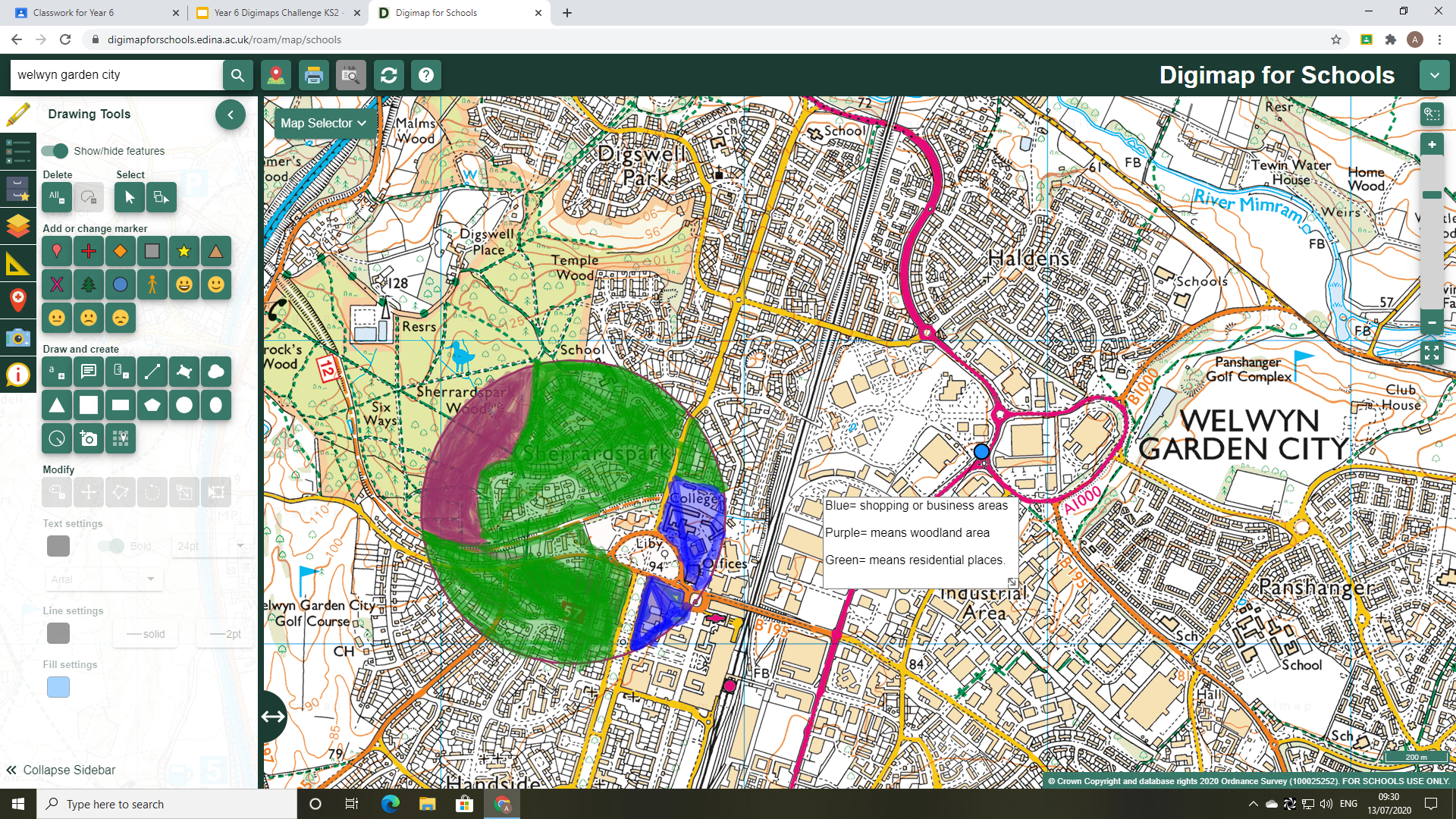Expand the Map Selector dropdown

pos(324,123)
